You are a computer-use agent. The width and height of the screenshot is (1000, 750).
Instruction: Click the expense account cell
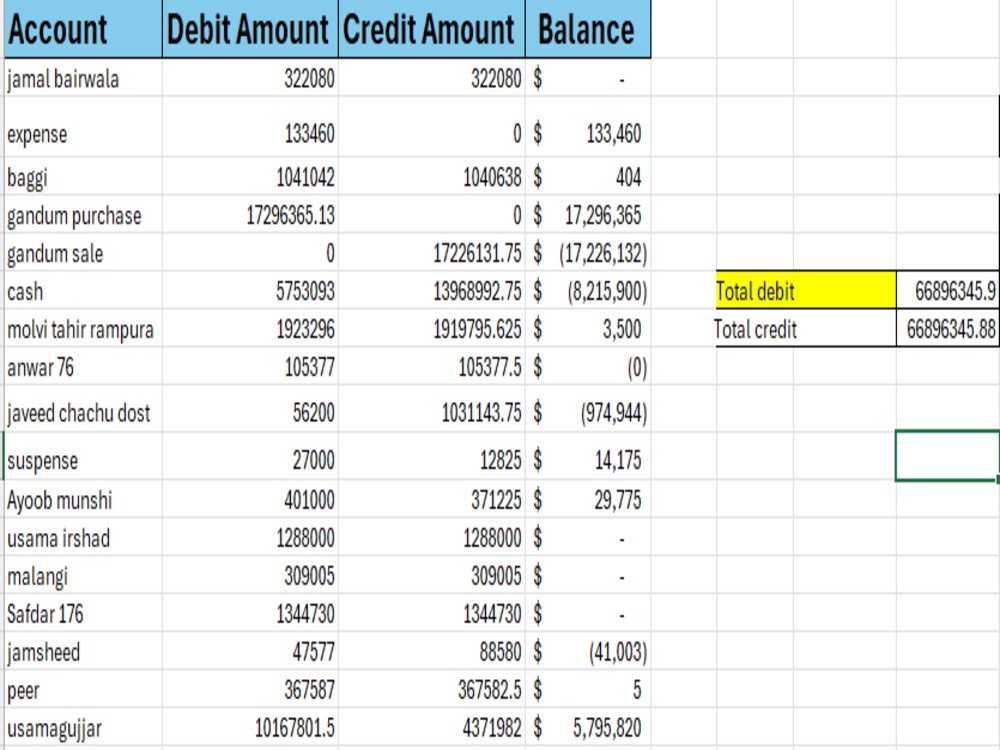click(83, 127)
